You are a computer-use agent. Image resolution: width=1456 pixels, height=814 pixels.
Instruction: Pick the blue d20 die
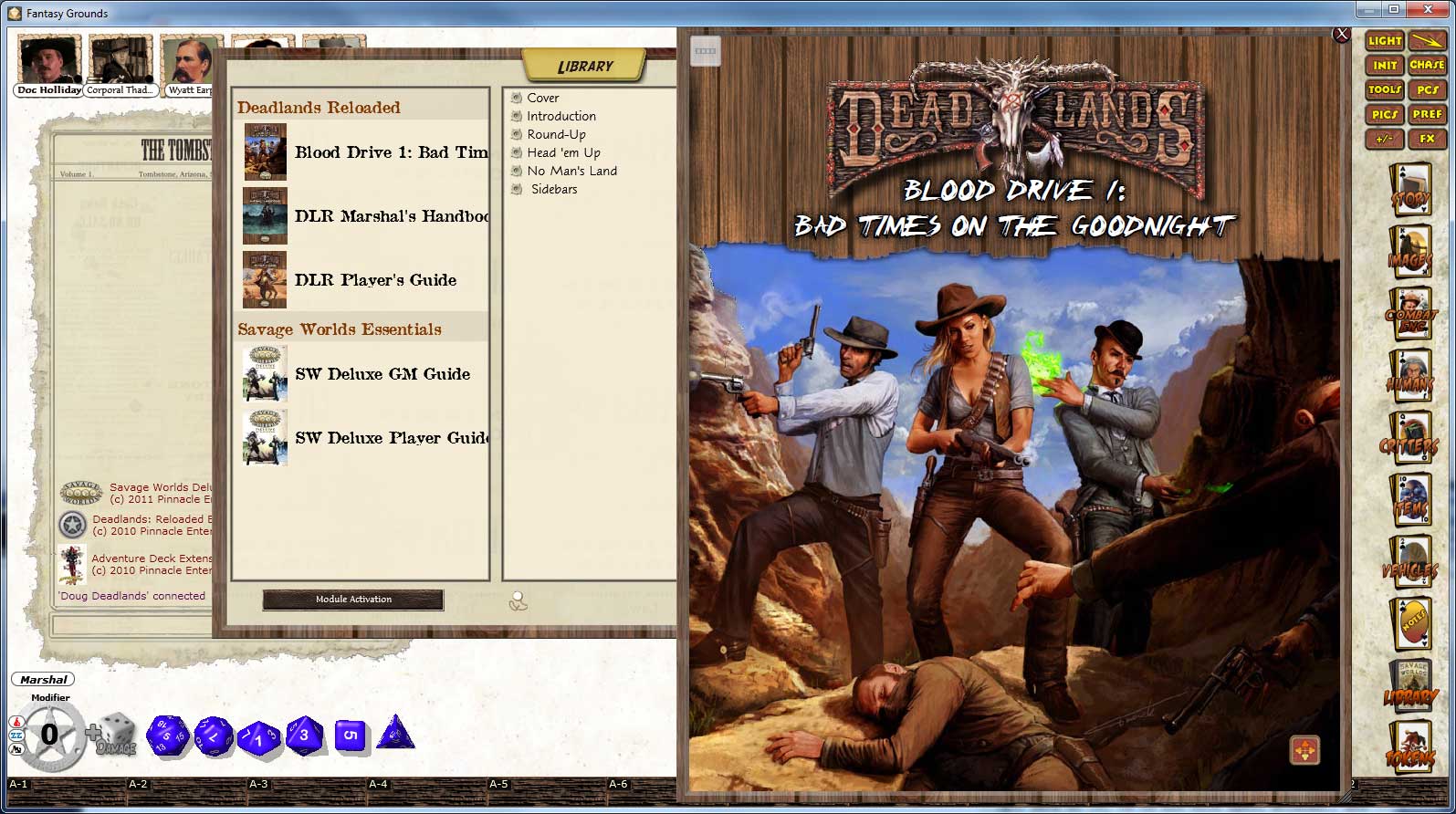168,736
